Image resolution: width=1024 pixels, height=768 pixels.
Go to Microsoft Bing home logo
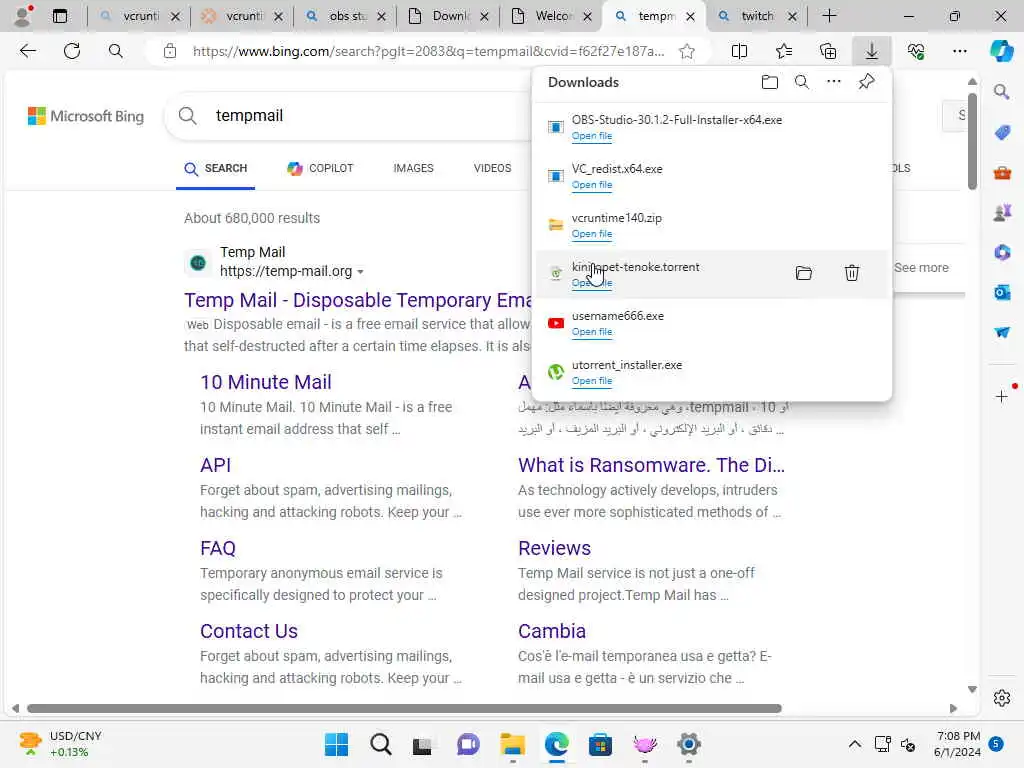tap(86, 116)
